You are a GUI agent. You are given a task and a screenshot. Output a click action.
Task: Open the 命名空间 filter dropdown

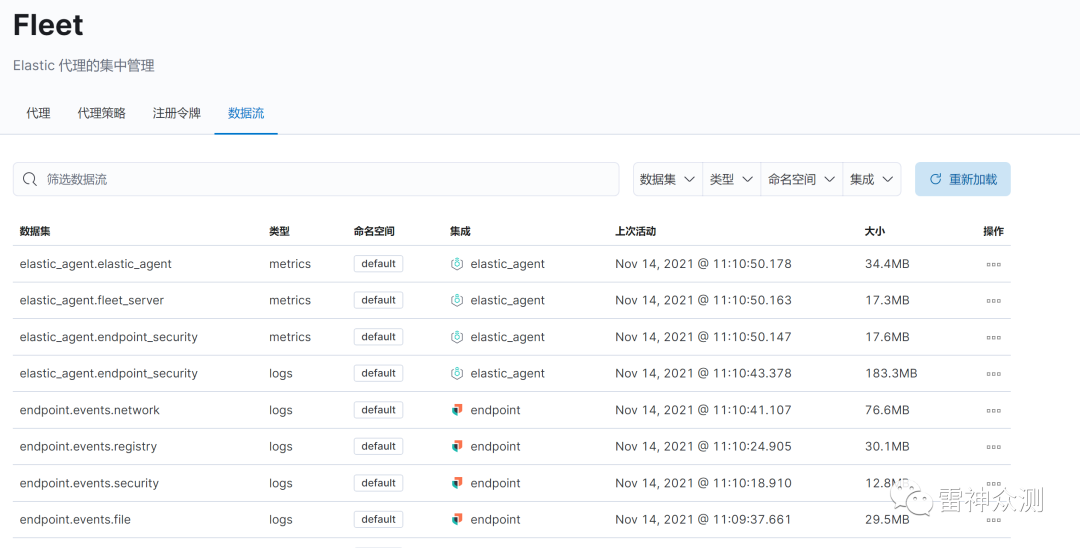(x=802, y=179)
